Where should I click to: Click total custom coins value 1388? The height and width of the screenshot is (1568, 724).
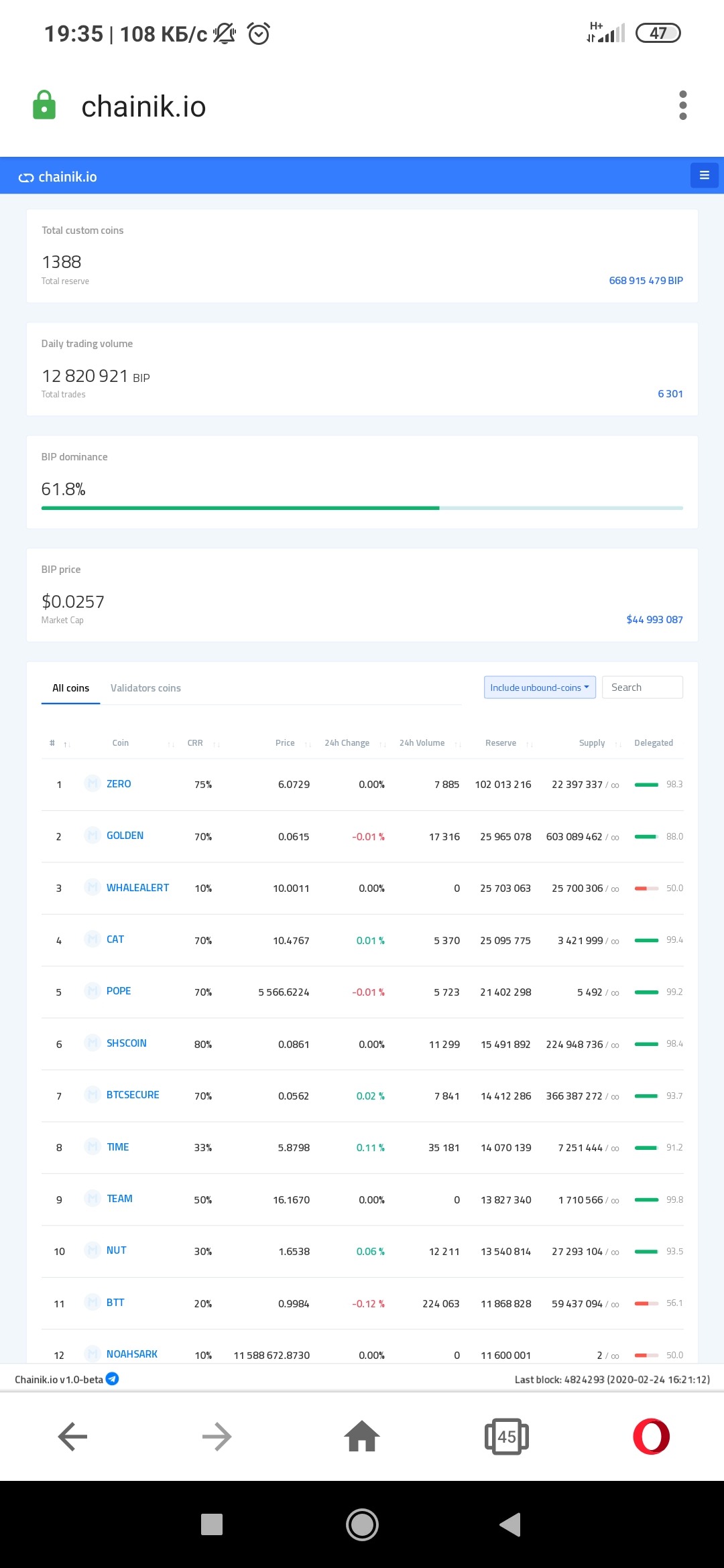(62, 262)
